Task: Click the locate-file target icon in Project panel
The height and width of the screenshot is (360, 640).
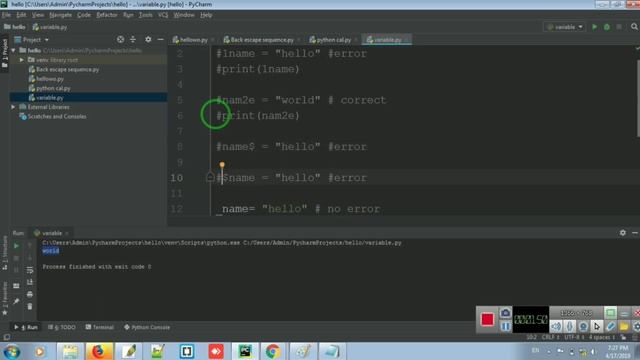Action: pyautogui.click(x=120, y=40)
